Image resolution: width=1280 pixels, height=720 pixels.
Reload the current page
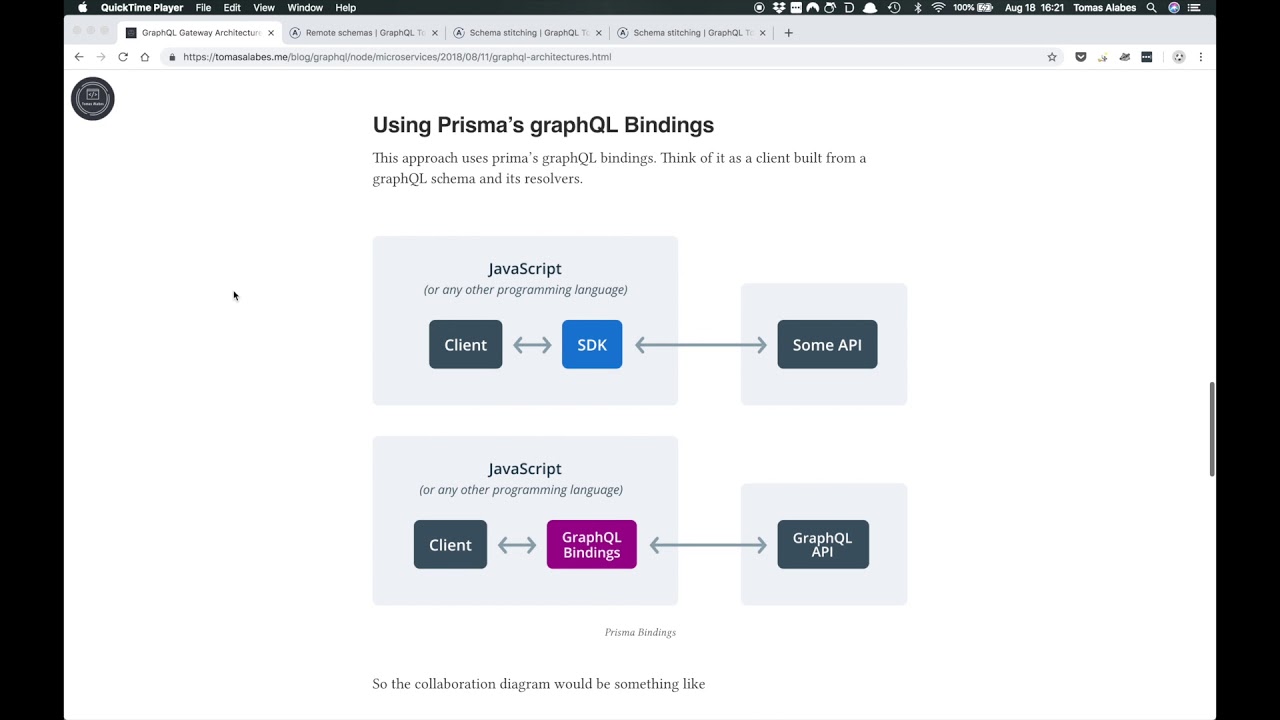(123, 57)
